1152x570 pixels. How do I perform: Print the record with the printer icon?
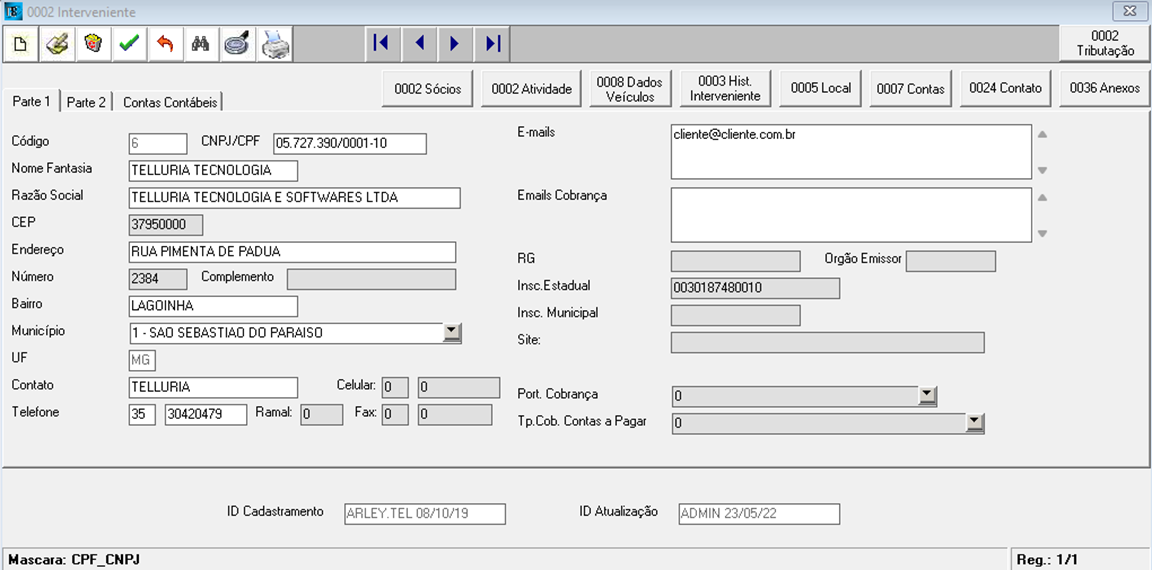[x=275, y=44]
